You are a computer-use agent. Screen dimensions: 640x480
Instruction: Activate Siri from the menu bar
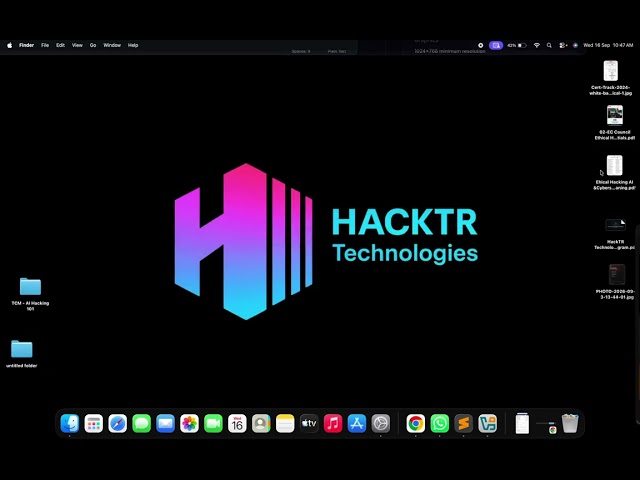click(576, 45)
